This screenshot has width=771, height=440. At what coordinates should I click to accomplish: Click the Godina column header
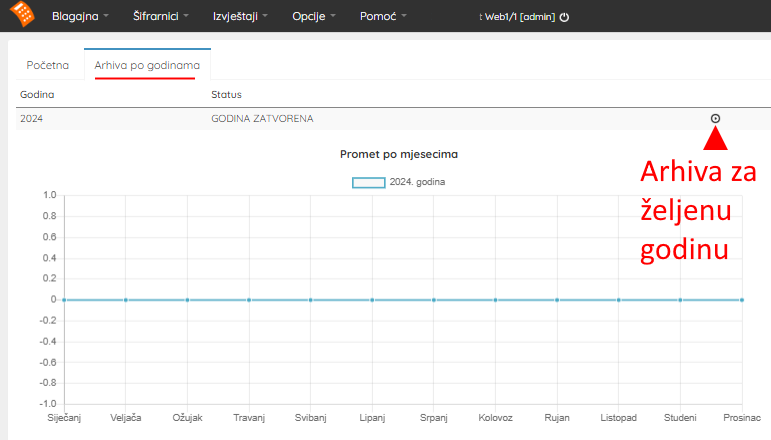37,94
